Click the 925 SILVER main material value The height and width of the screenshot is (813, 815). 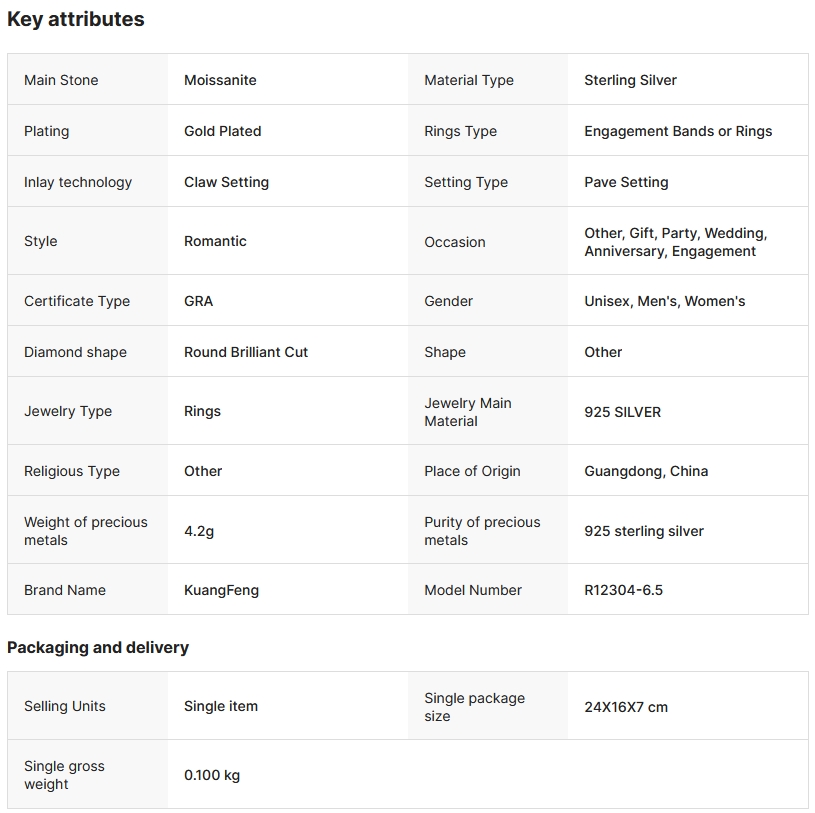(x=622, y=412)
